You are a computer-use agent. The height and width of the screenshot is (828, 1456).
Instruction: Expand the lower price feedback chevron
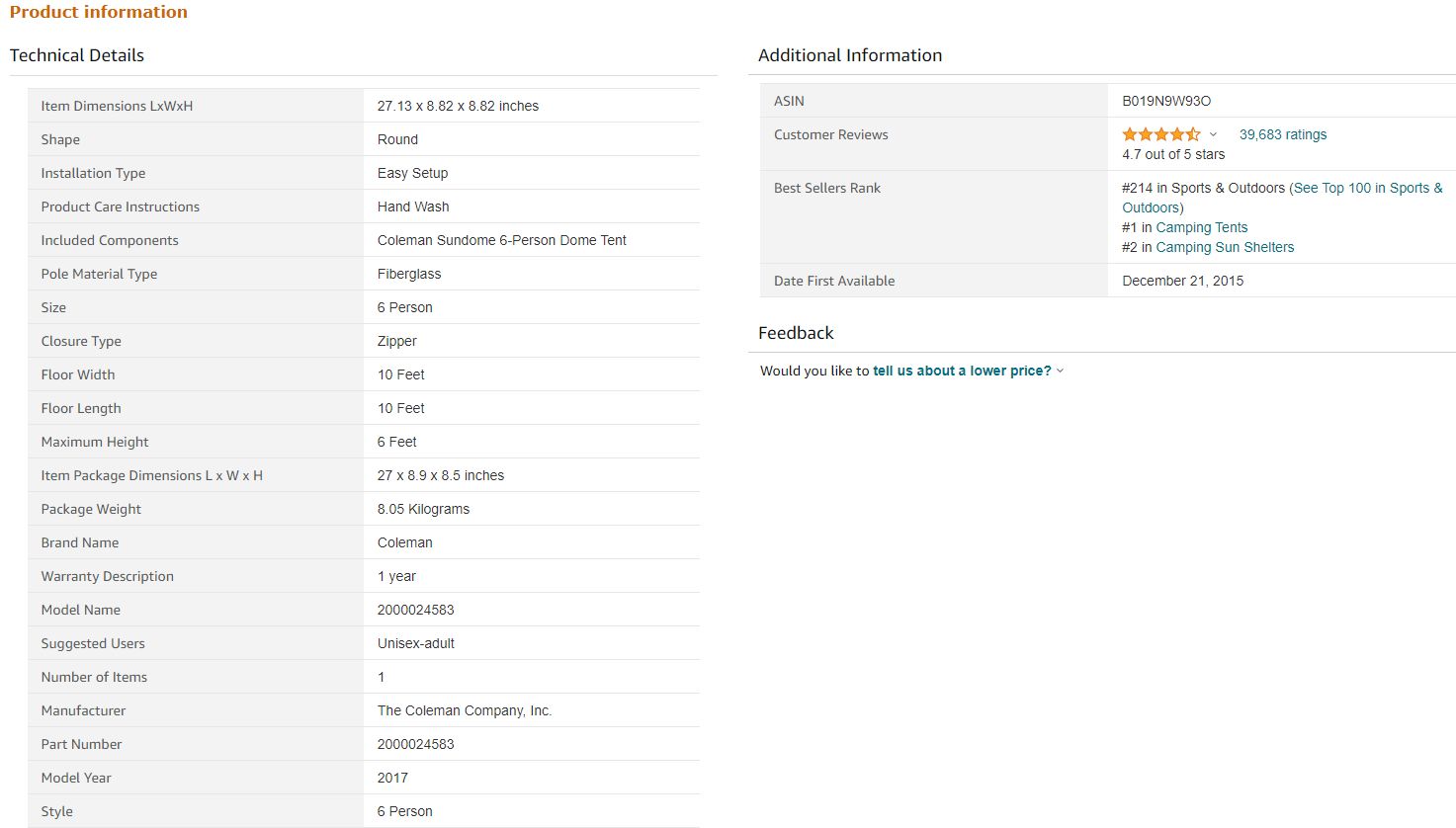[1061, 371]
